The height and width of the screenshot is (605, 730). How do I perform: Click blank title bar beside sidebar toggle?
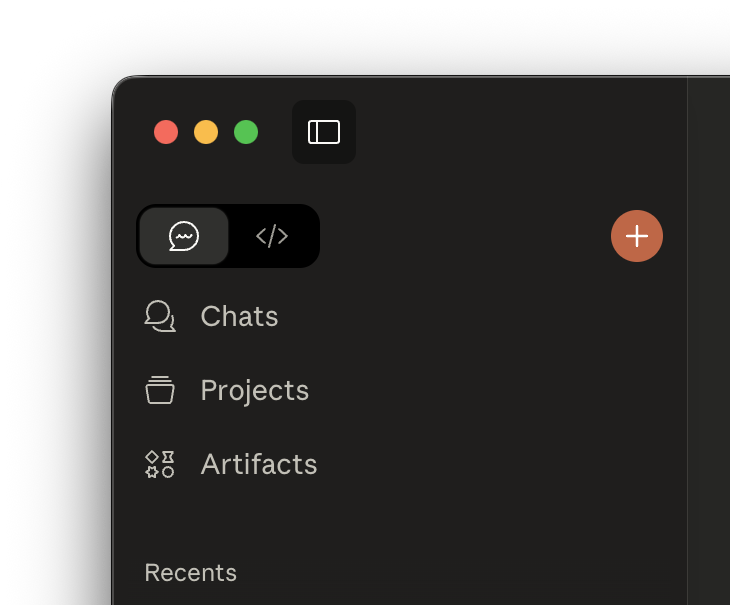[500, 130]
